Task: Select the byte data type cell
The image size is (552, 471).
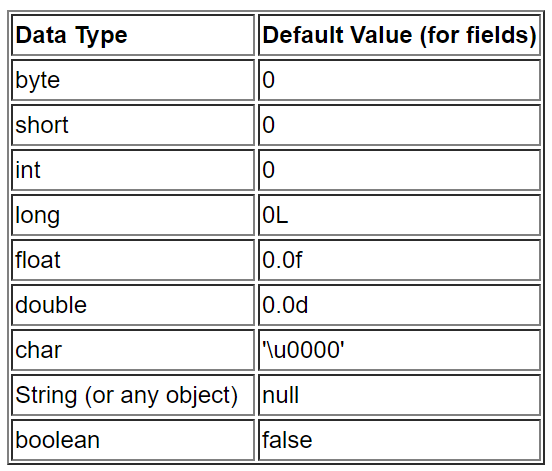Action: tap(133, 80)
